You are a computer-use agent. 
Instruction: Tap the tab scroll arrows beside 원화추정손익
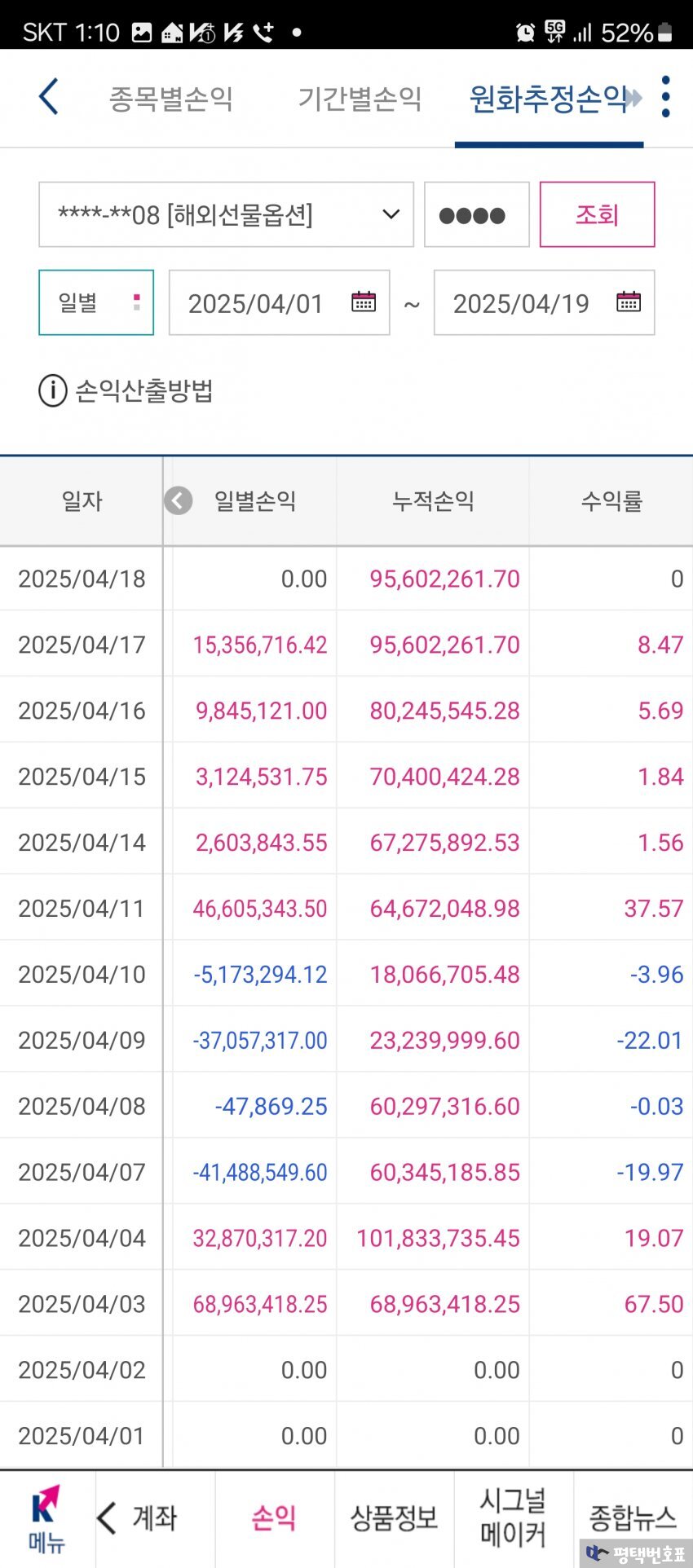(x=635, y=99)
